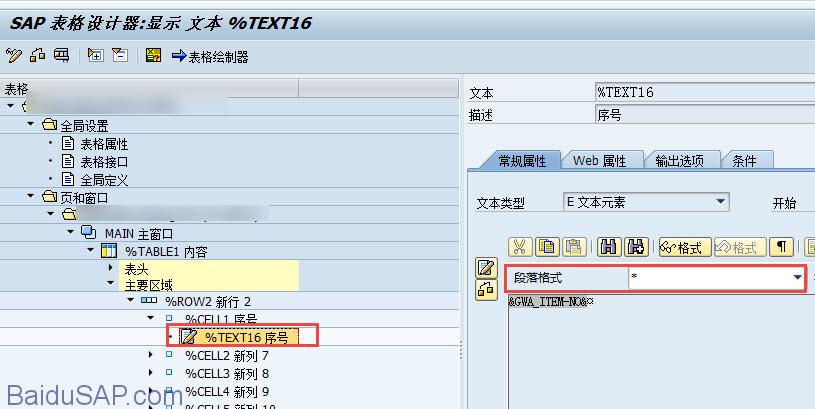This screenshot has width=815, height=409.
Task: Collapse the %ROW2 新行 2 node
Action: pos(130,300)
